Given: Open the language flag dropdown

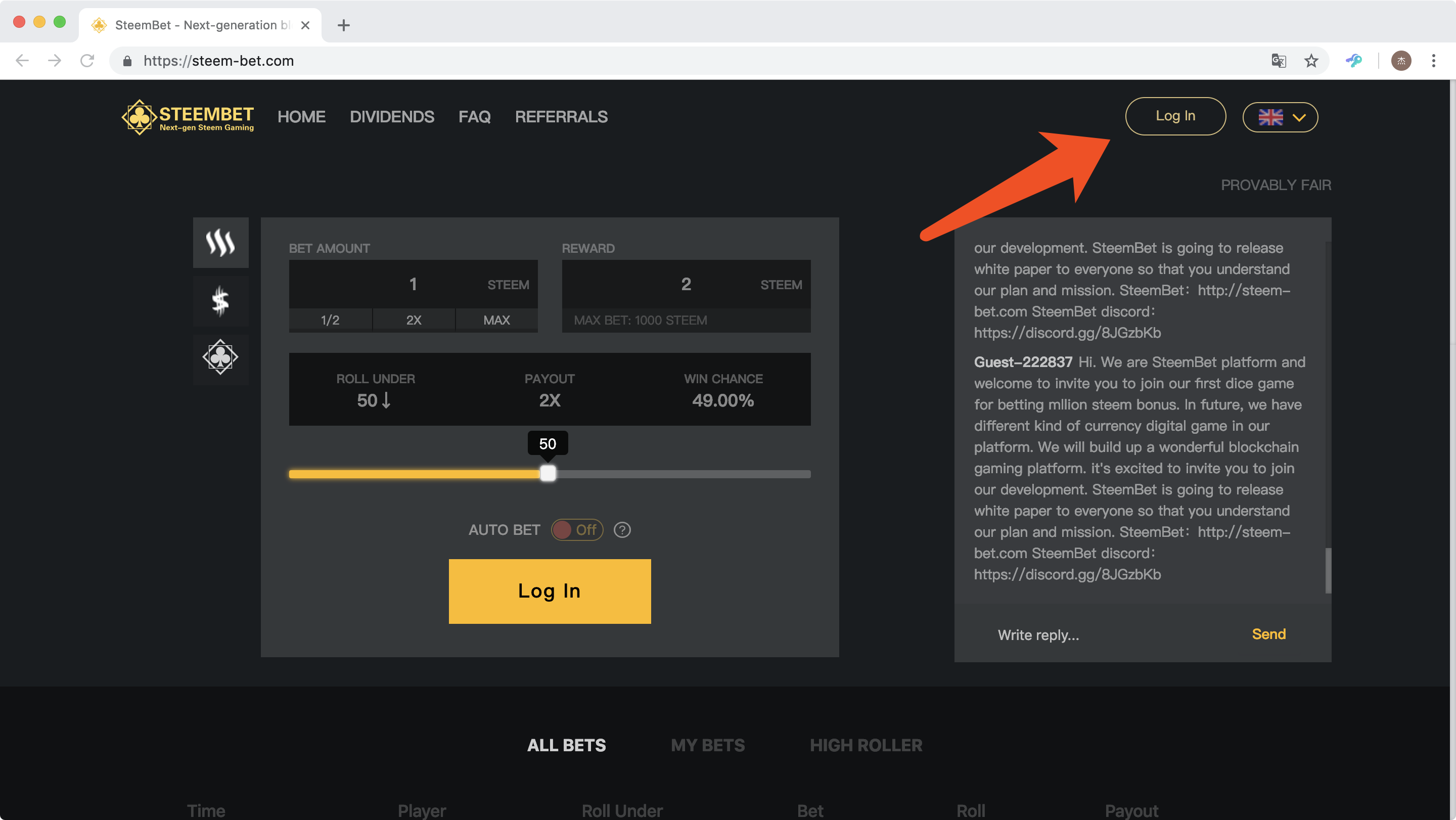Looking at the screenshot, I should pos(1280,117).
